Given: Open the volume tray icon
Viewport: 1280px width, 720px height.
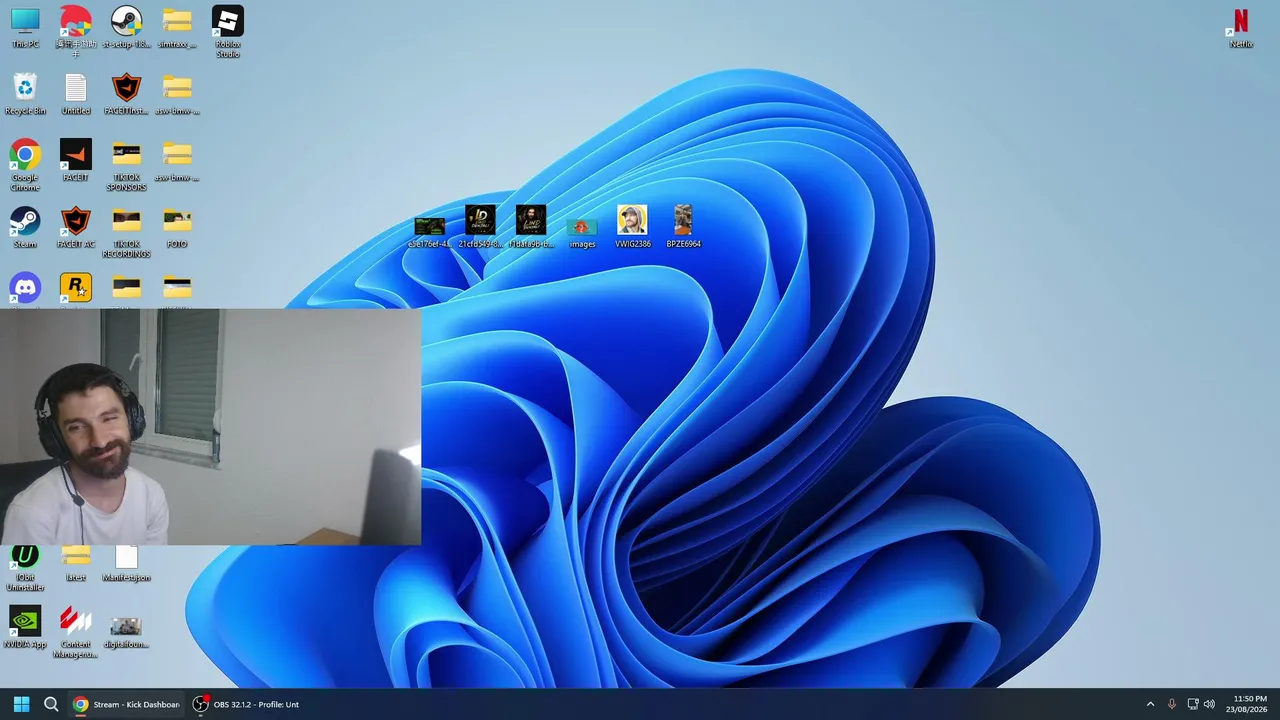Looking at the screenshot, I should (x=1209, y=704).
